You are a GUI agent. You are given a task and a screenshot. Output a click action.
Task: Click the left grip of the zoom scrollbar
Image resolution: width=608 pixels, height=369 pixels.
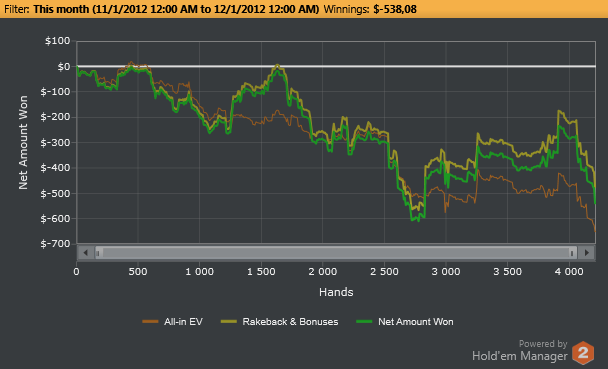click(98, 253)
